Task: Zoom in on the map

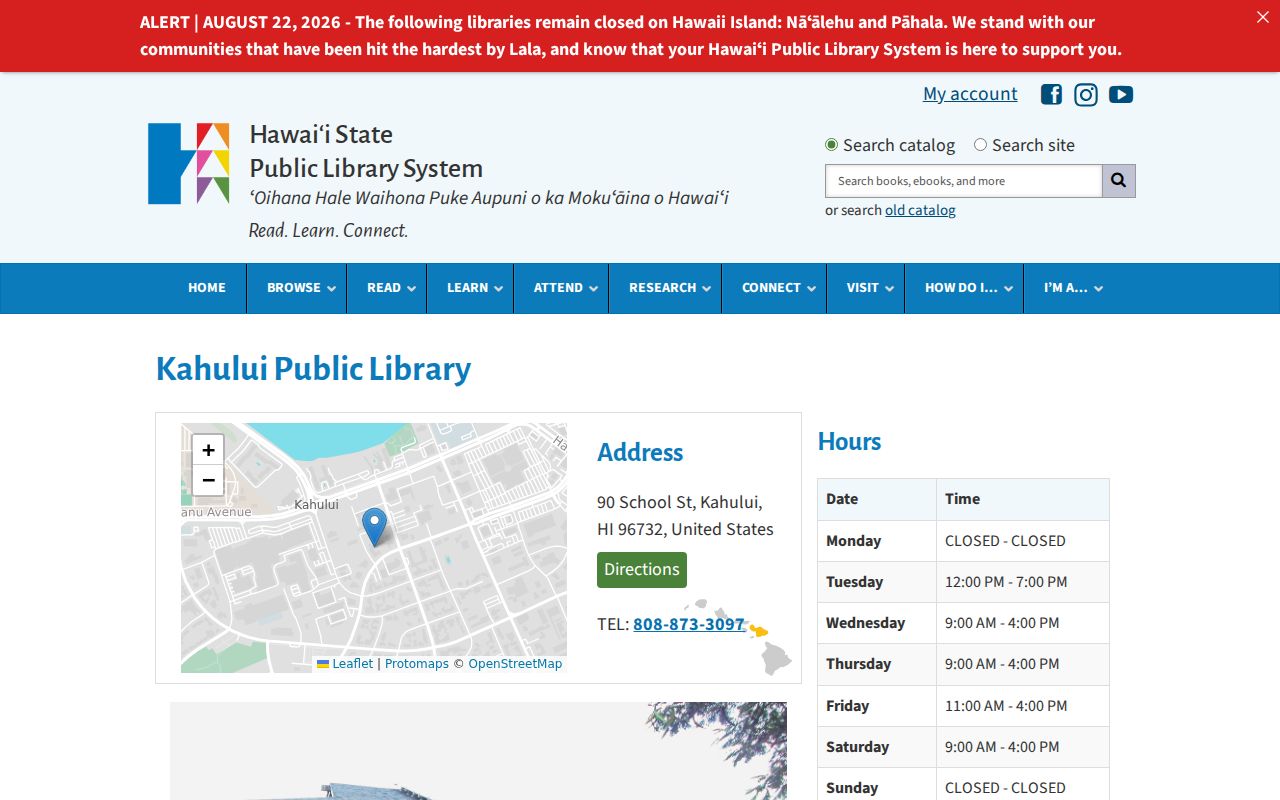Action: coord(208,450)
